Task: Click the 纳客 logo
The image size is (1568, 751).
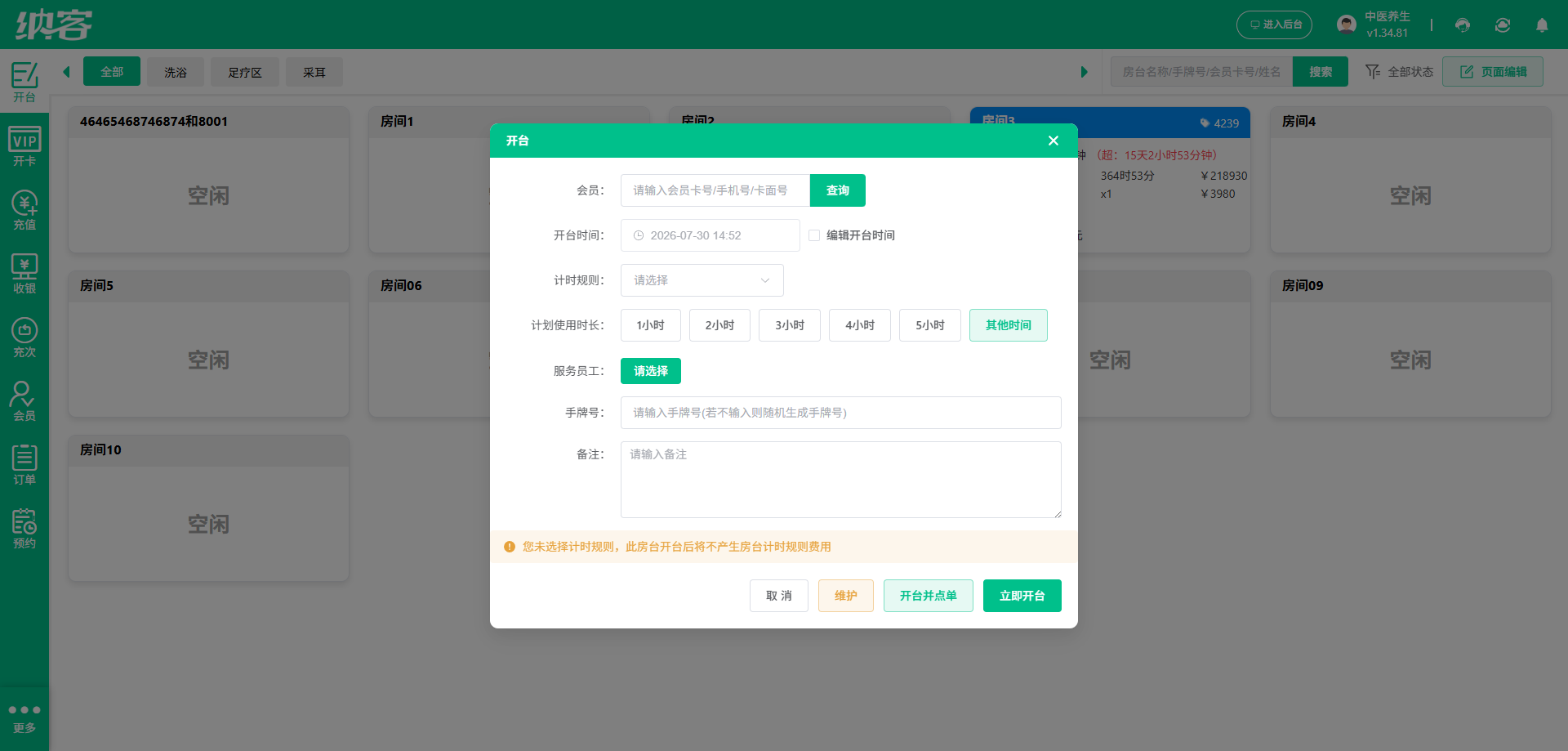Action: click(x=54, y=25)
